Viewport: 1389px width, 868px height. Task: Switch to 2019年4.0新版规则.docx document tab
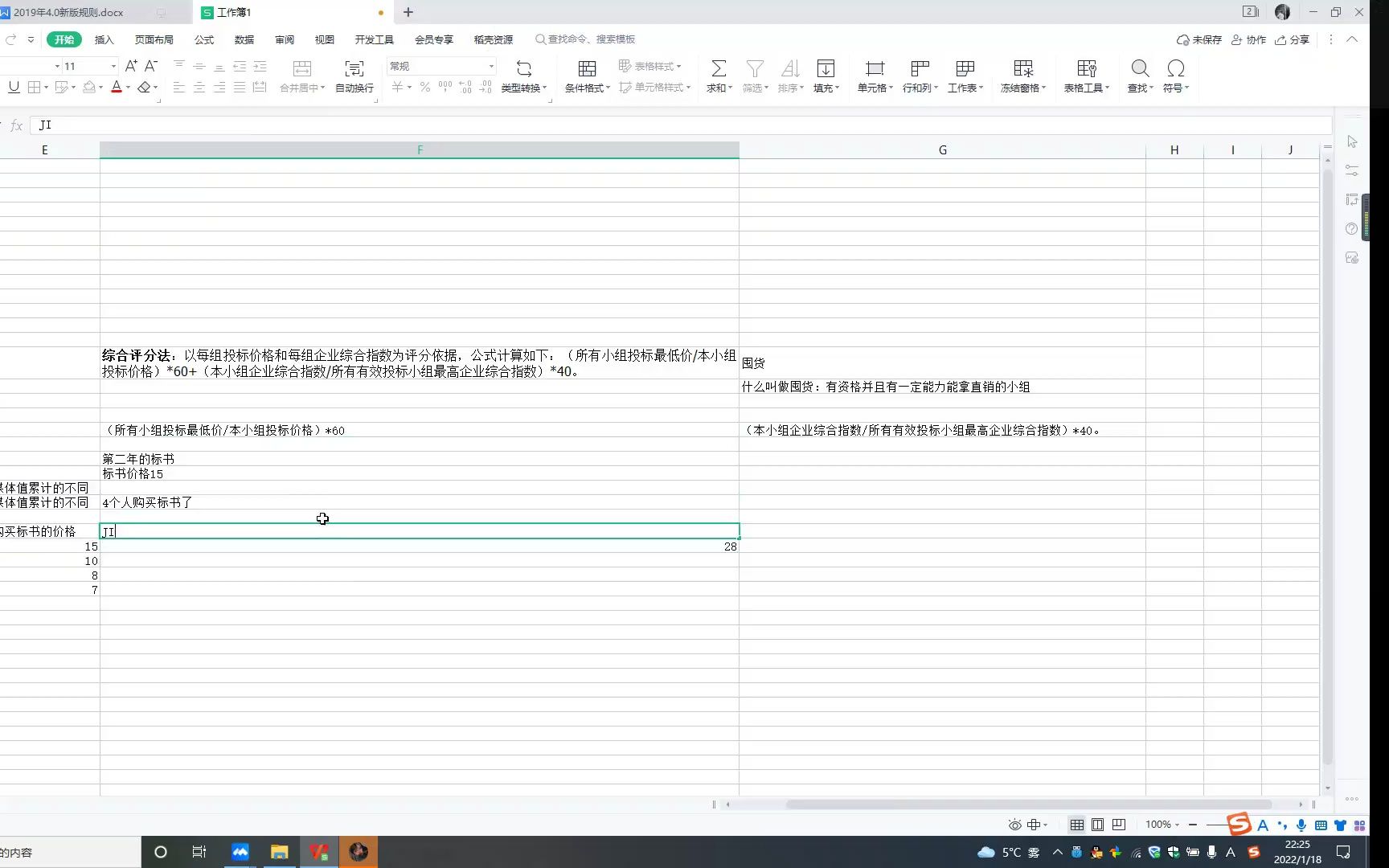(x=68, y=13)
